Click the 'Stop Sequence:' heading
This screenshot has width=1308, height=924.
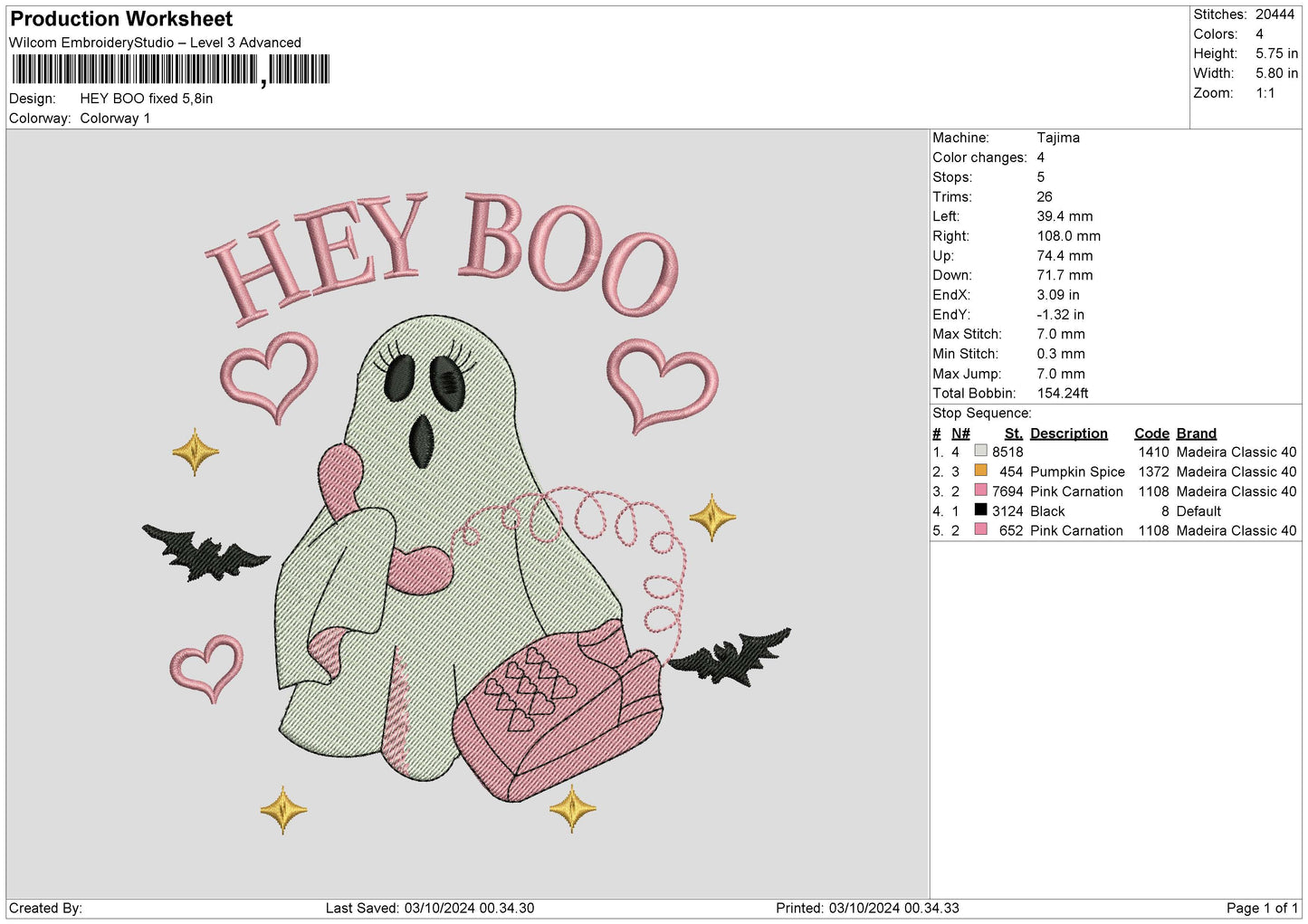pyautogui.click(x=981, y=414)
